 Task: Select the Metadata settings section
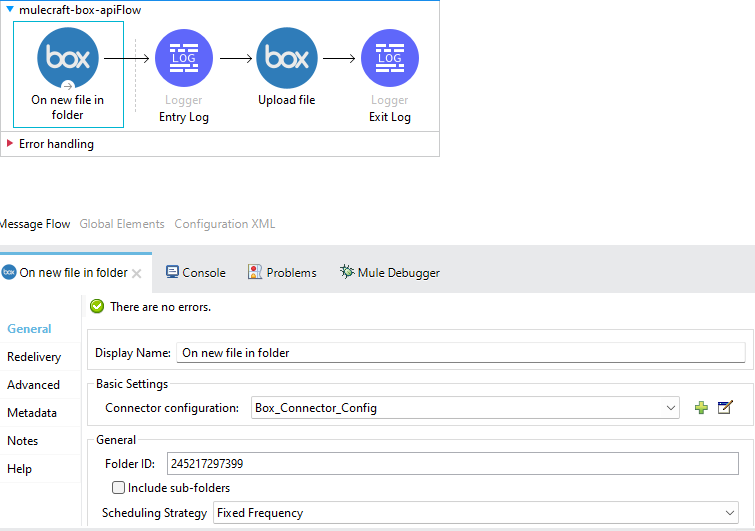[32, 413]
